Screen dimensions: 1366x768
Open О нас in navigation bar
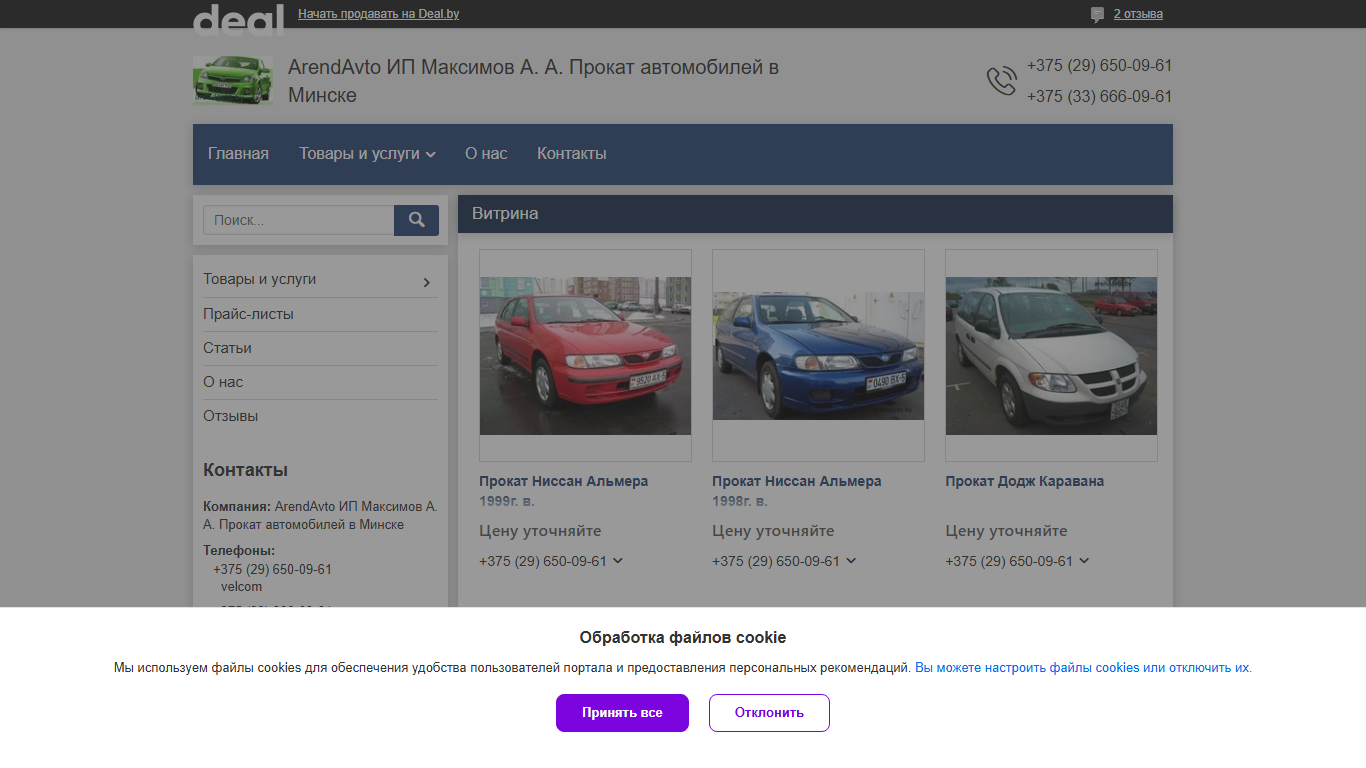coord(486,154)
